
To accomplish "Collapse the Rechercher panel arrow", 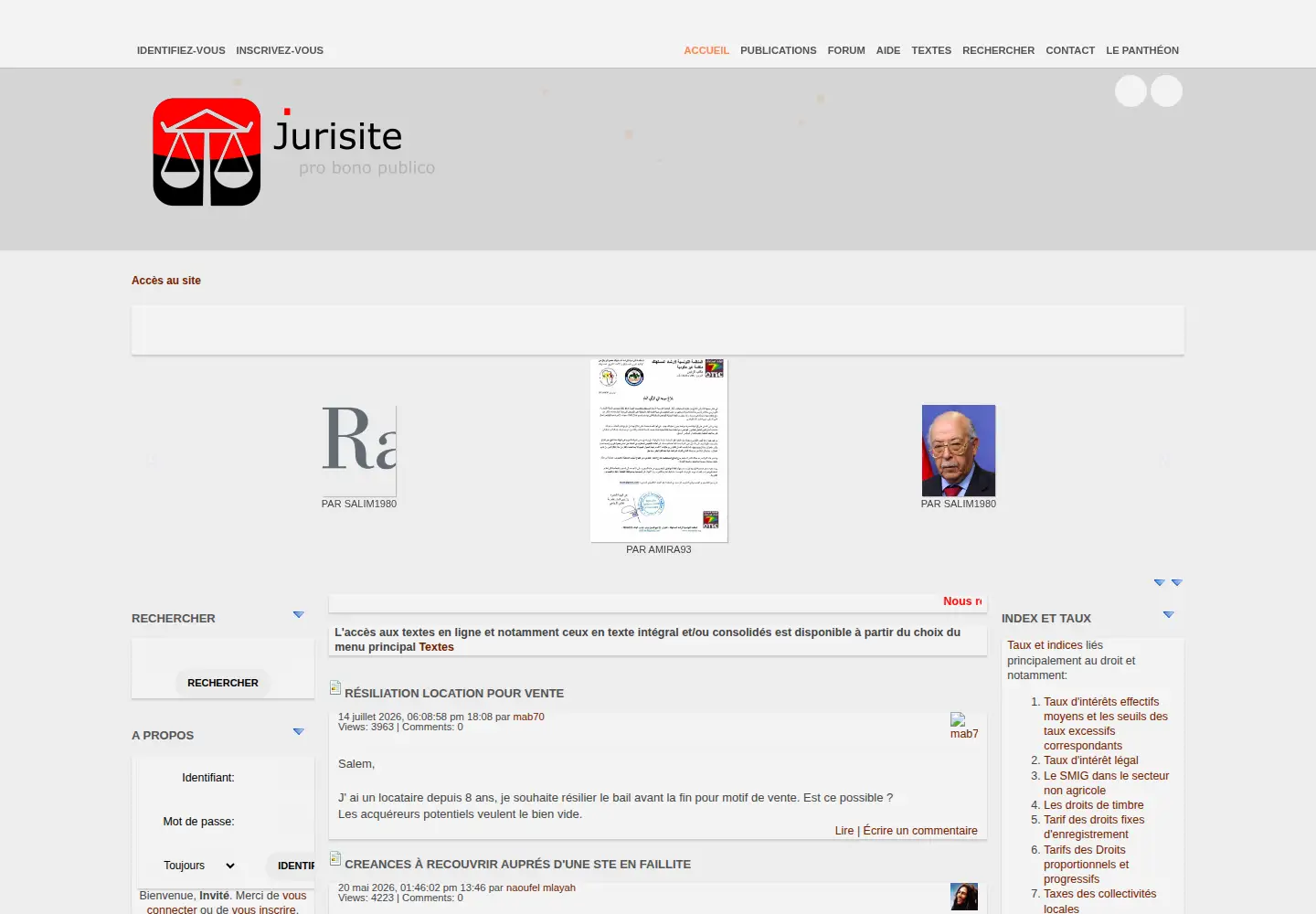I will point(298,615).
